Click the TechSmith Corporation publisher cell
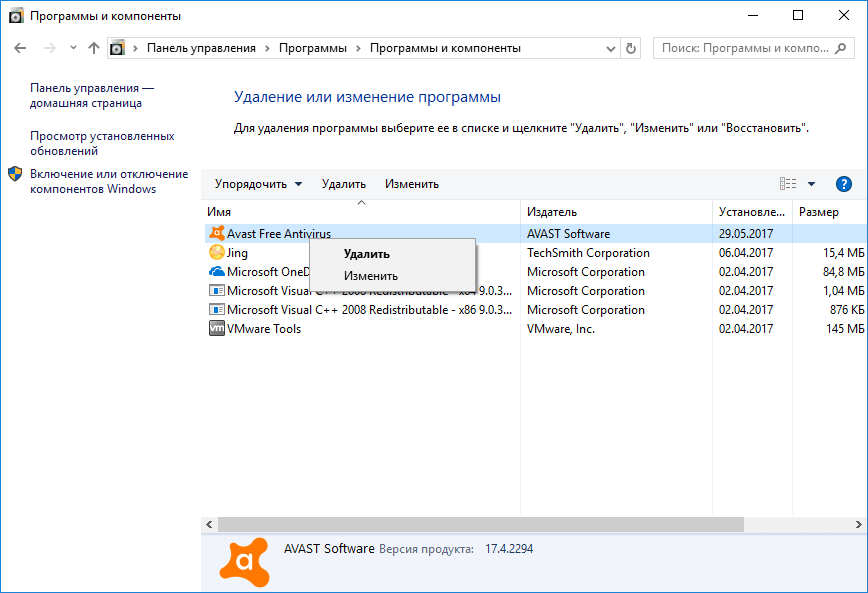This screenshot has height=593, width=868. (x=588, y=252)
